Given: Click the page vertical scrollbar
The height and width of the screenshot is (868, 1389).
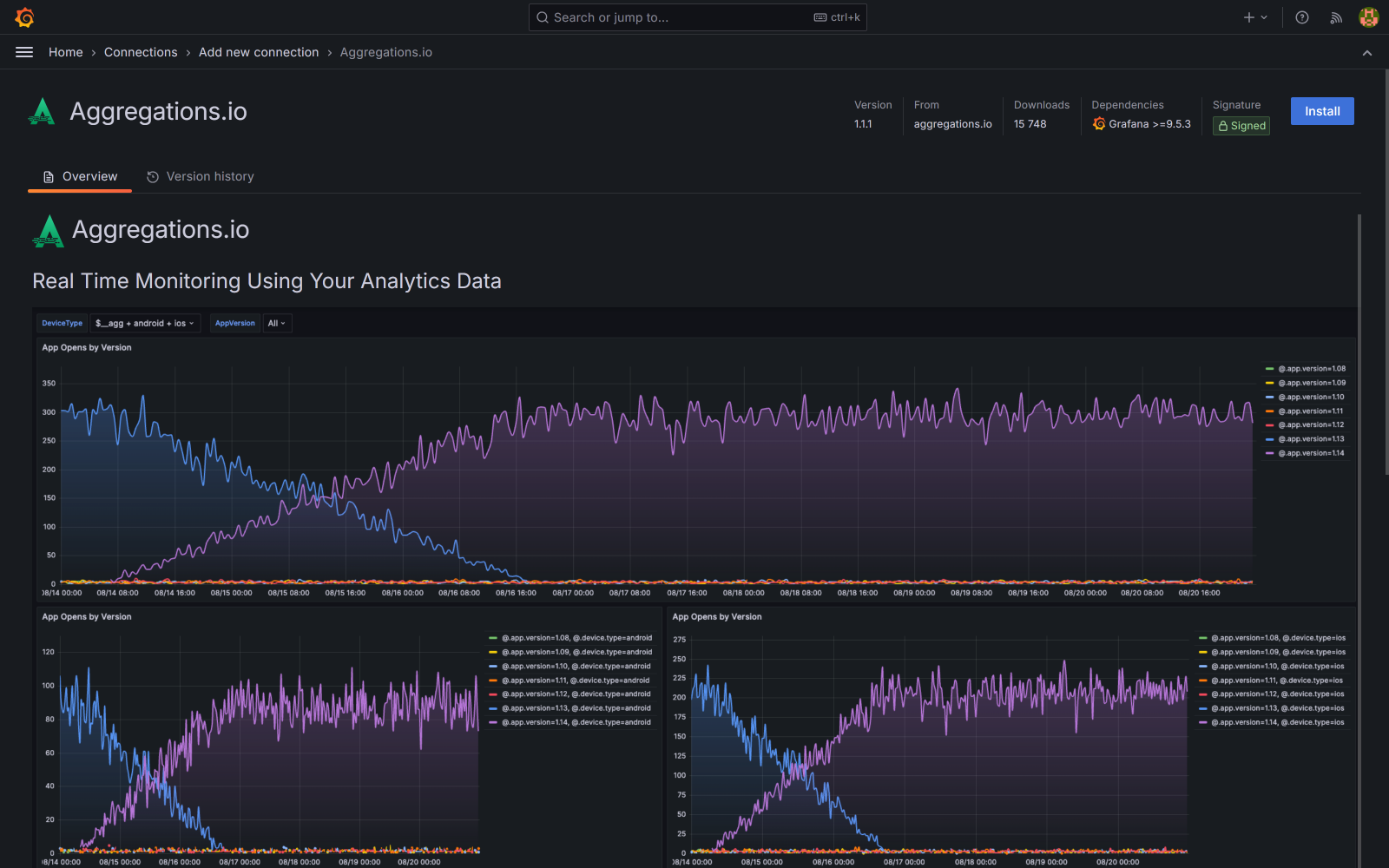Looking at the screenshot, I should click(x=1386, y=272).
